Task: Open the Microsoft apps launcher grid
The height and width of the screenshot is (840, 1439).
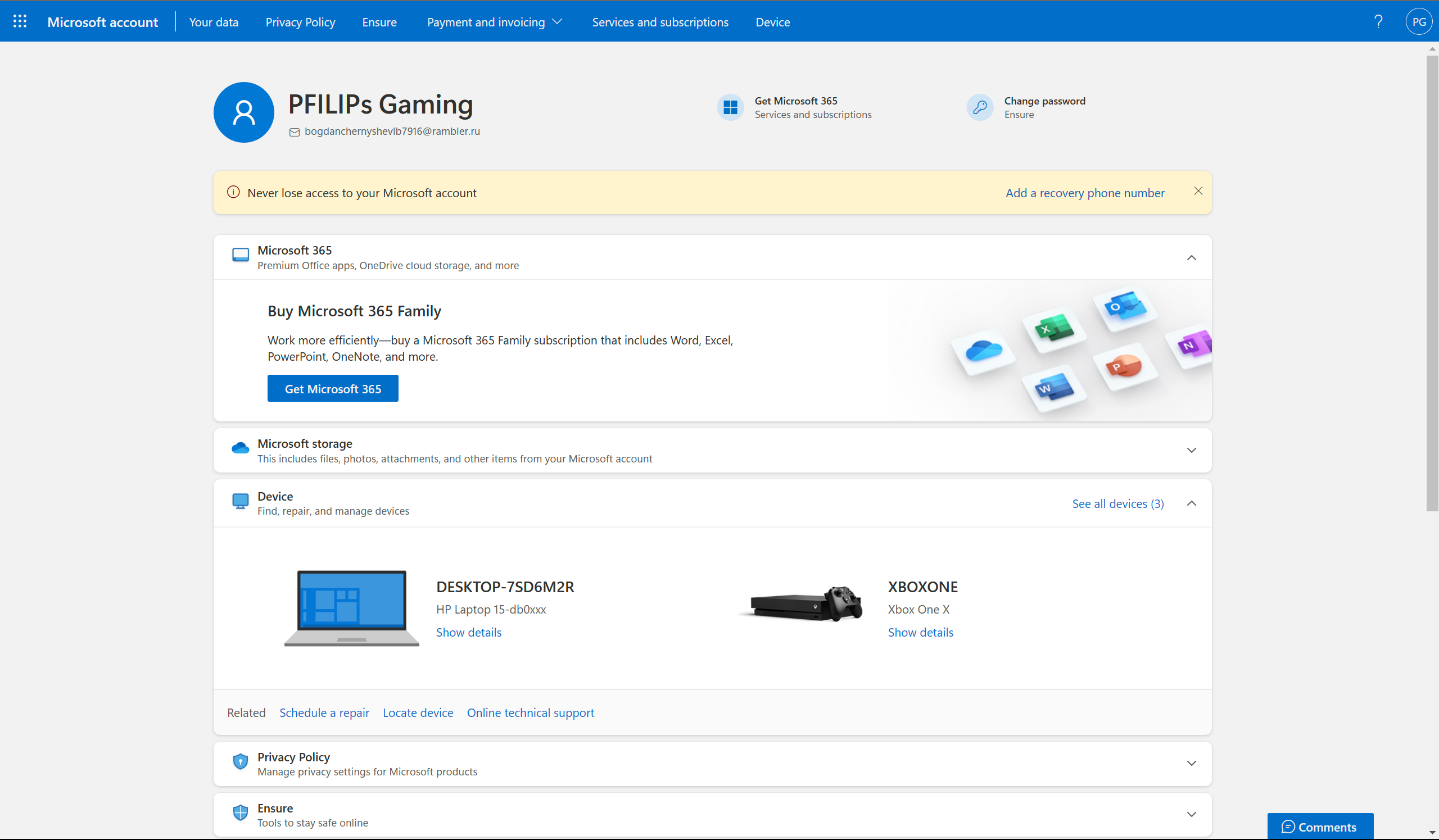Action: 20,22
